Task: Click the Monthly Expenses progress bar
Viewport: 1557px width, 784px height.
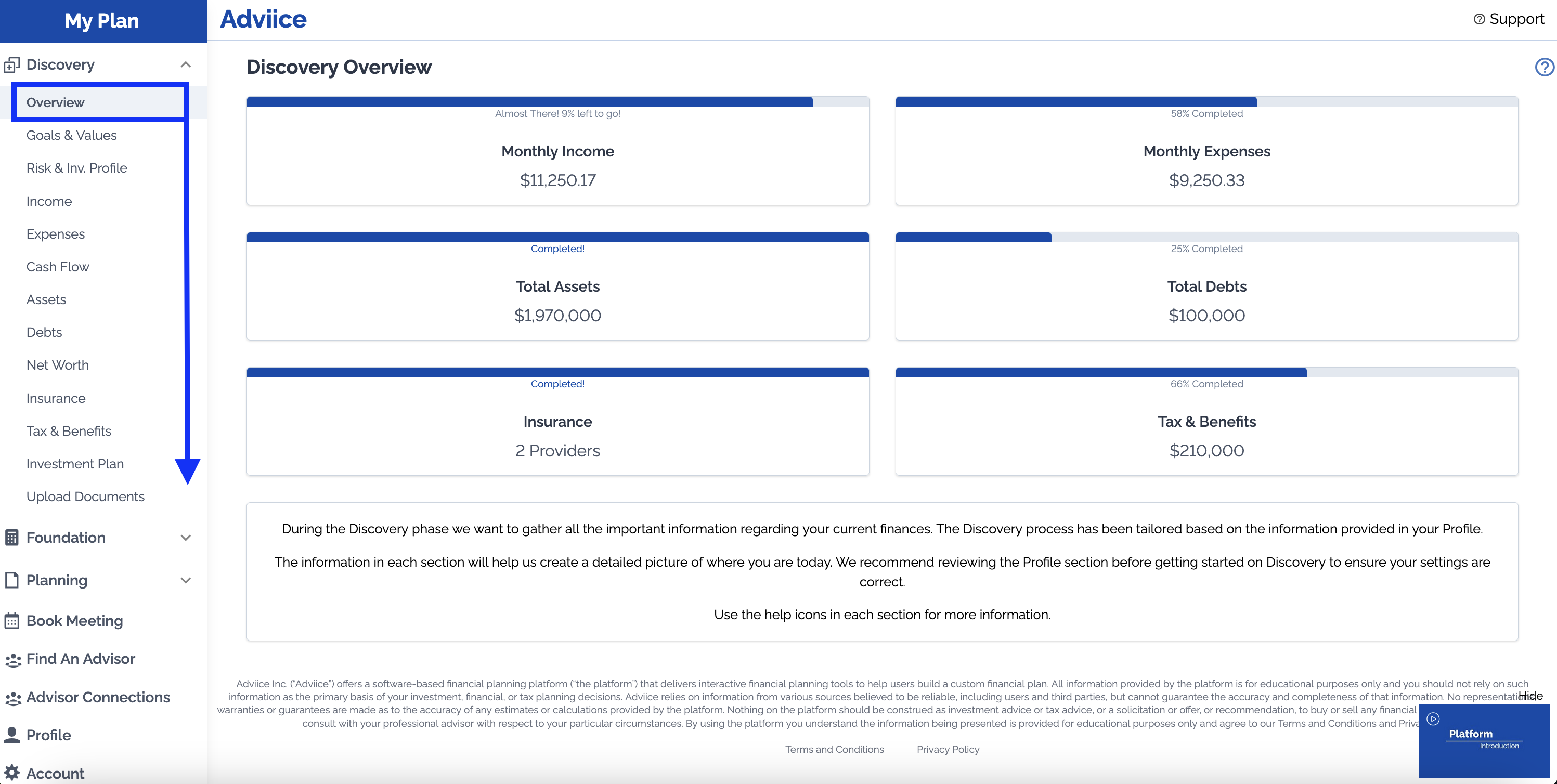Action: point(1206,101)
